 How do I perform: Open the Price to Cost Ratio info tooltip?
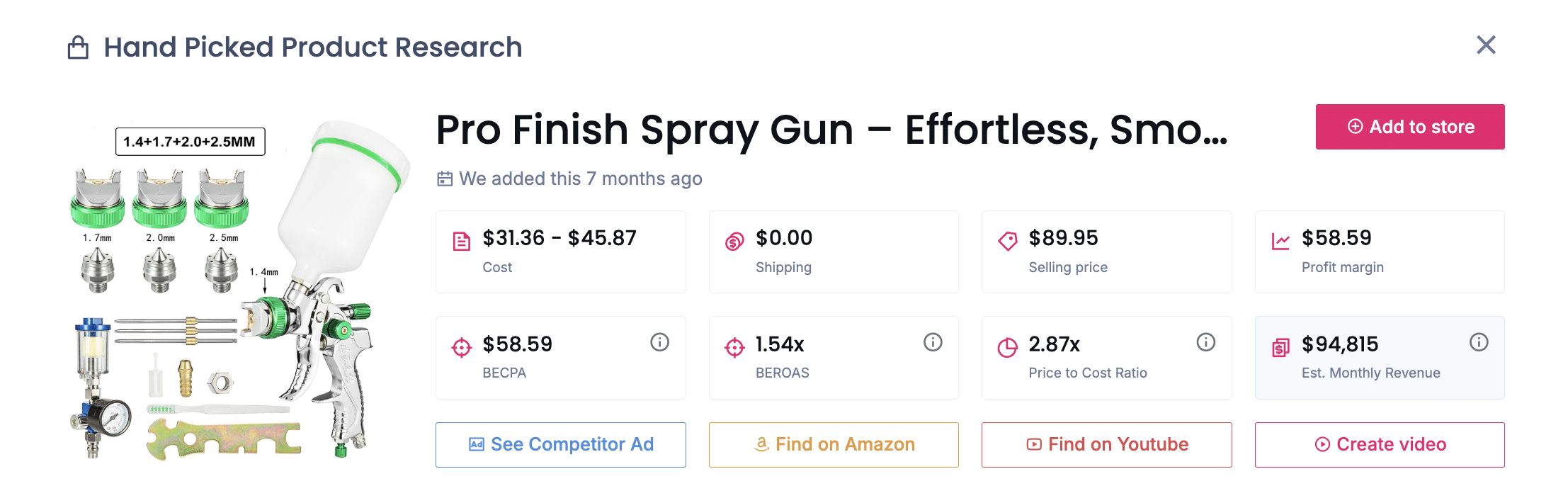coord(1206,342)
